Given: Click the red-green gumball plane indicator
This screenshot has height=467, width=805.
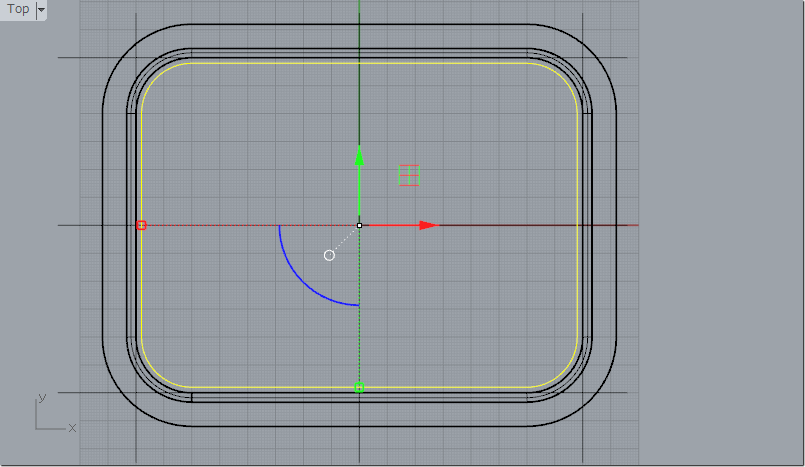Looking at the screenshot, I should tap(409, 176).
